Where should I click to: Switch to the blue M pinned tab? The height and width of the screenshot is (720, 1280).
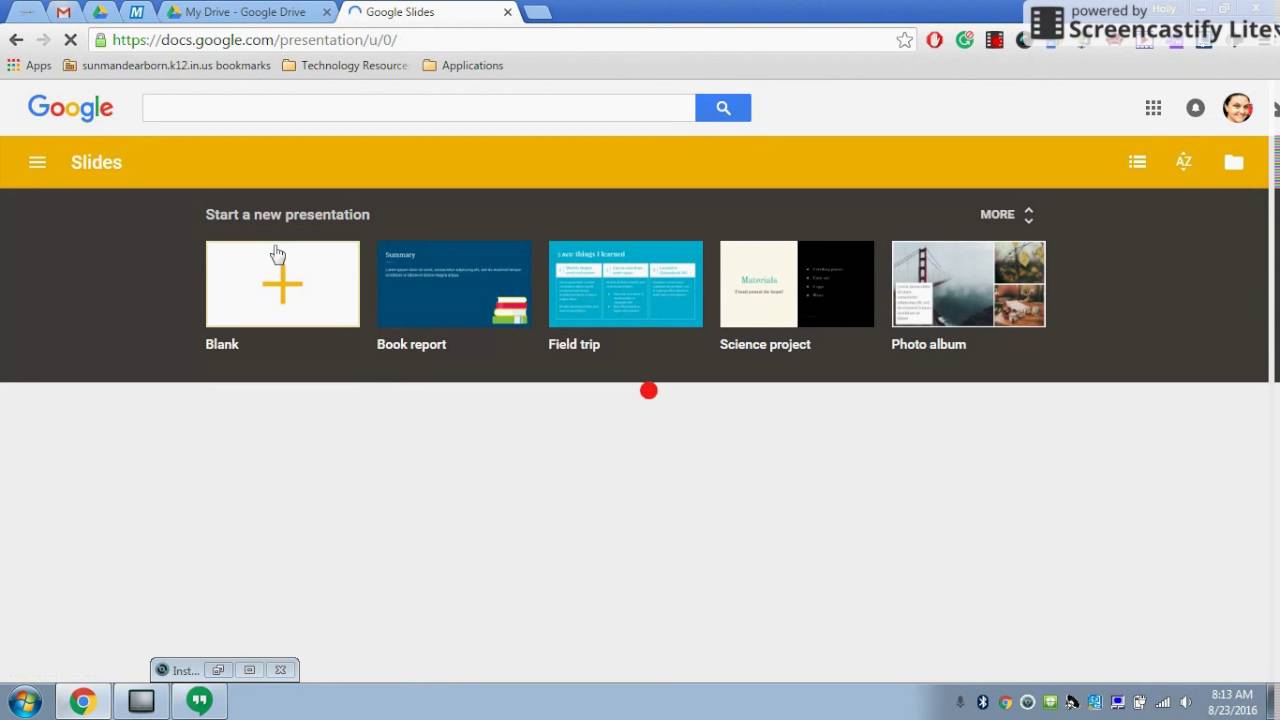[136, 12]
